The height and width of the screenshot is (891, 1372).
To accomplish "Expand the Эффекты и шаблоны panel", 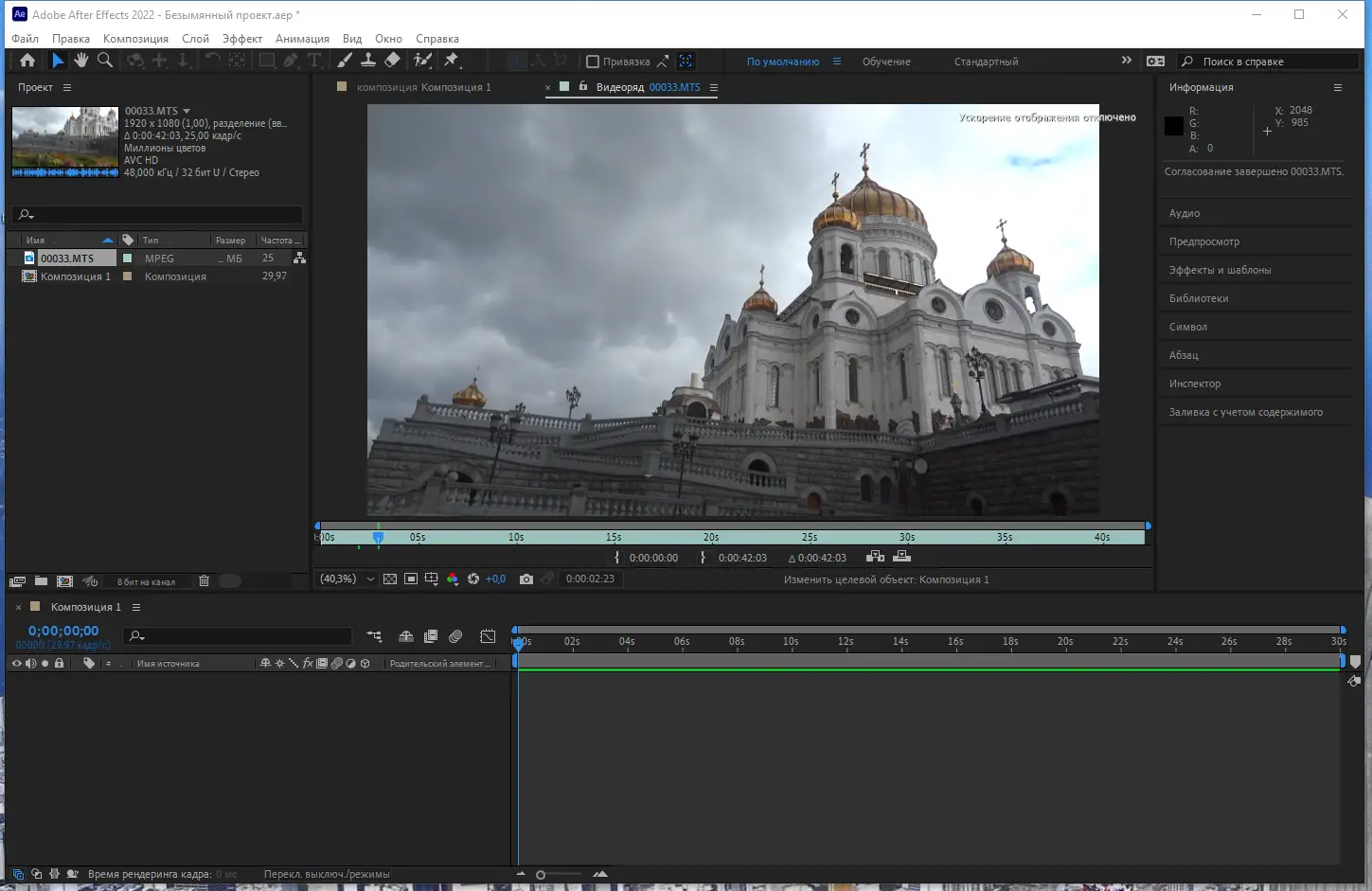I will [x=1220, y=270].
